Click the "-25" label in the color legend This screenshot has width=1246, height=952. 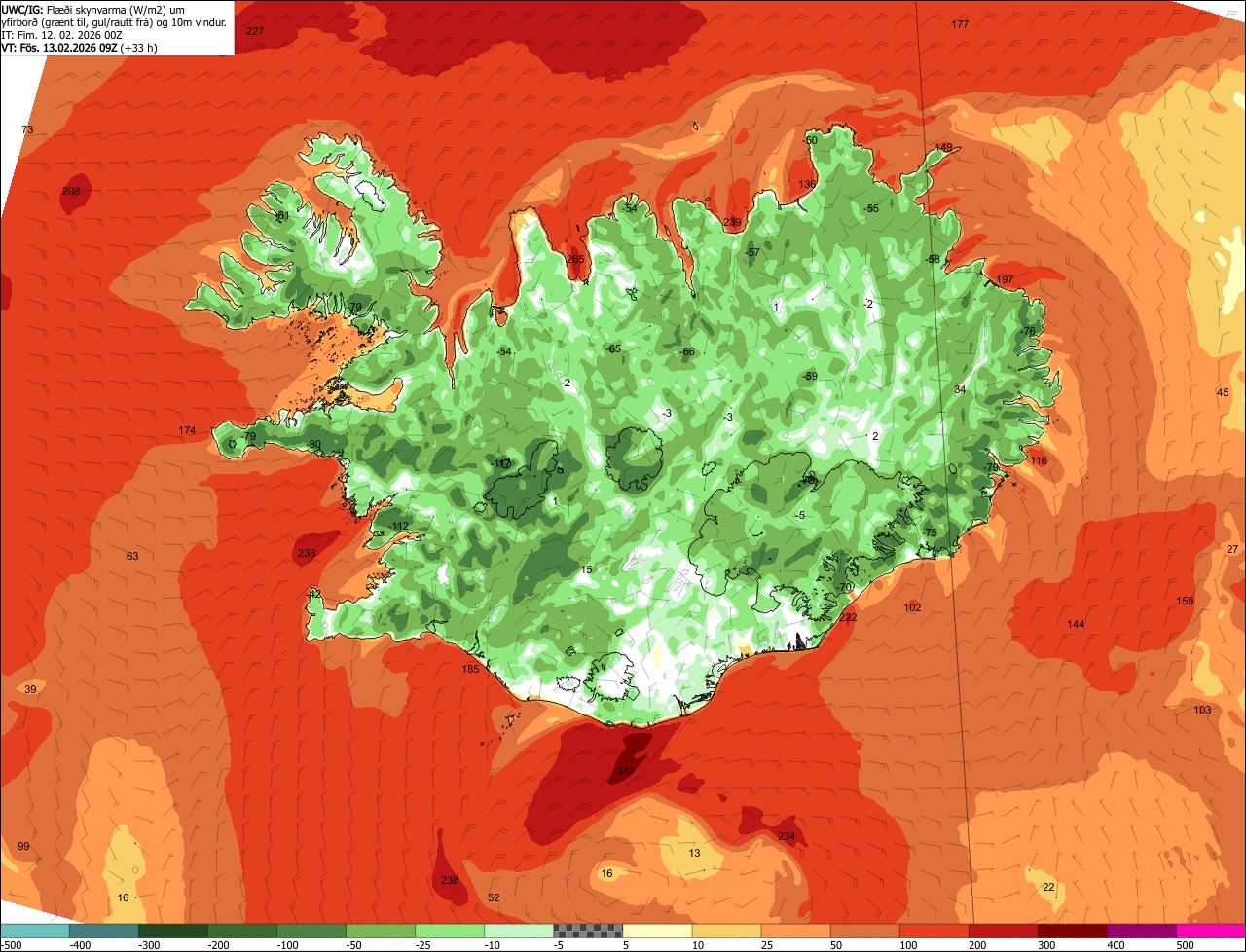424,945
